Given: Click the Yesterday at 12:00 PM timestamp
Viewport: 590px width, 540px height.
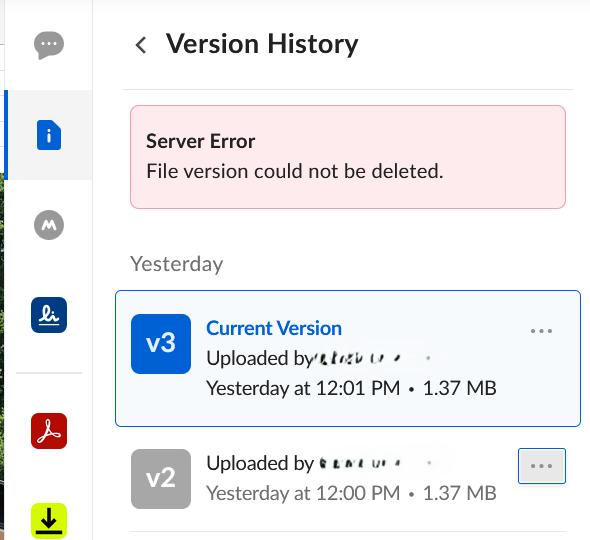Looking at the screenshot, I should click(303, 493).
